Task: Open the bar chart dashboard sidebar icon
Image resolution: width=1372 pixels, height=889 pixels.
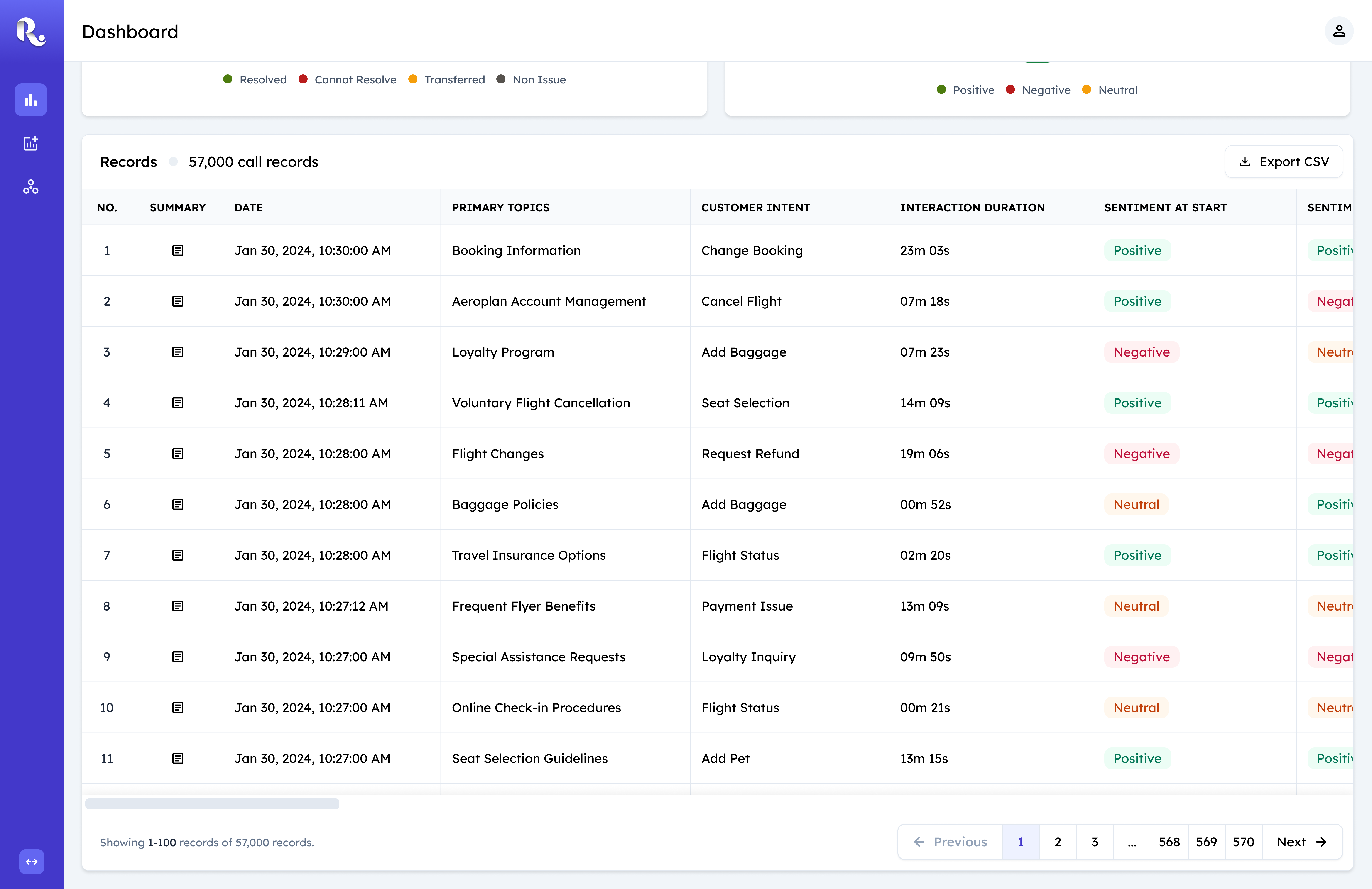Action: pos(31,100)
